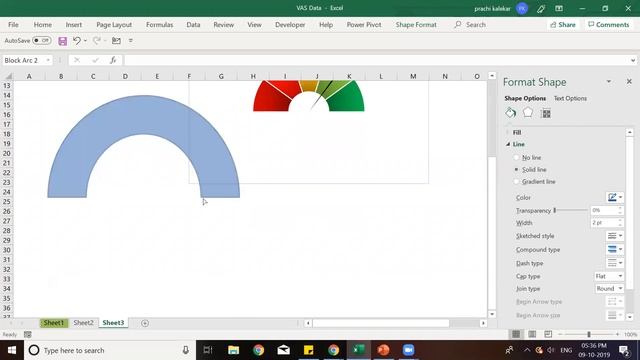
Task: Open the File menu
Action: coord(13,24)
